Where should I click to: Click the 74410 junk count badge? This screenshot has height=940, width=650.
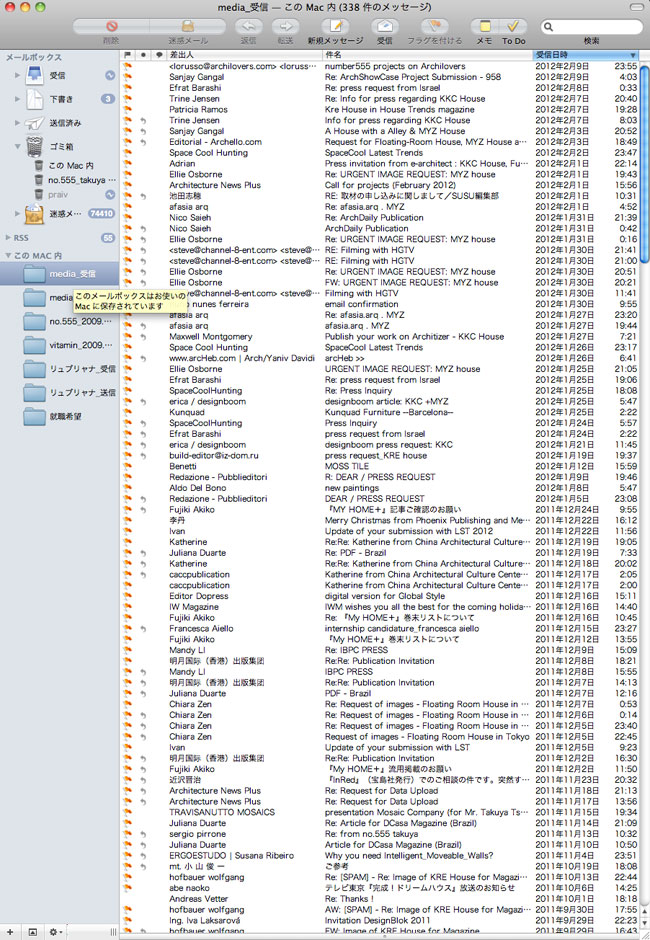point(101,213)
